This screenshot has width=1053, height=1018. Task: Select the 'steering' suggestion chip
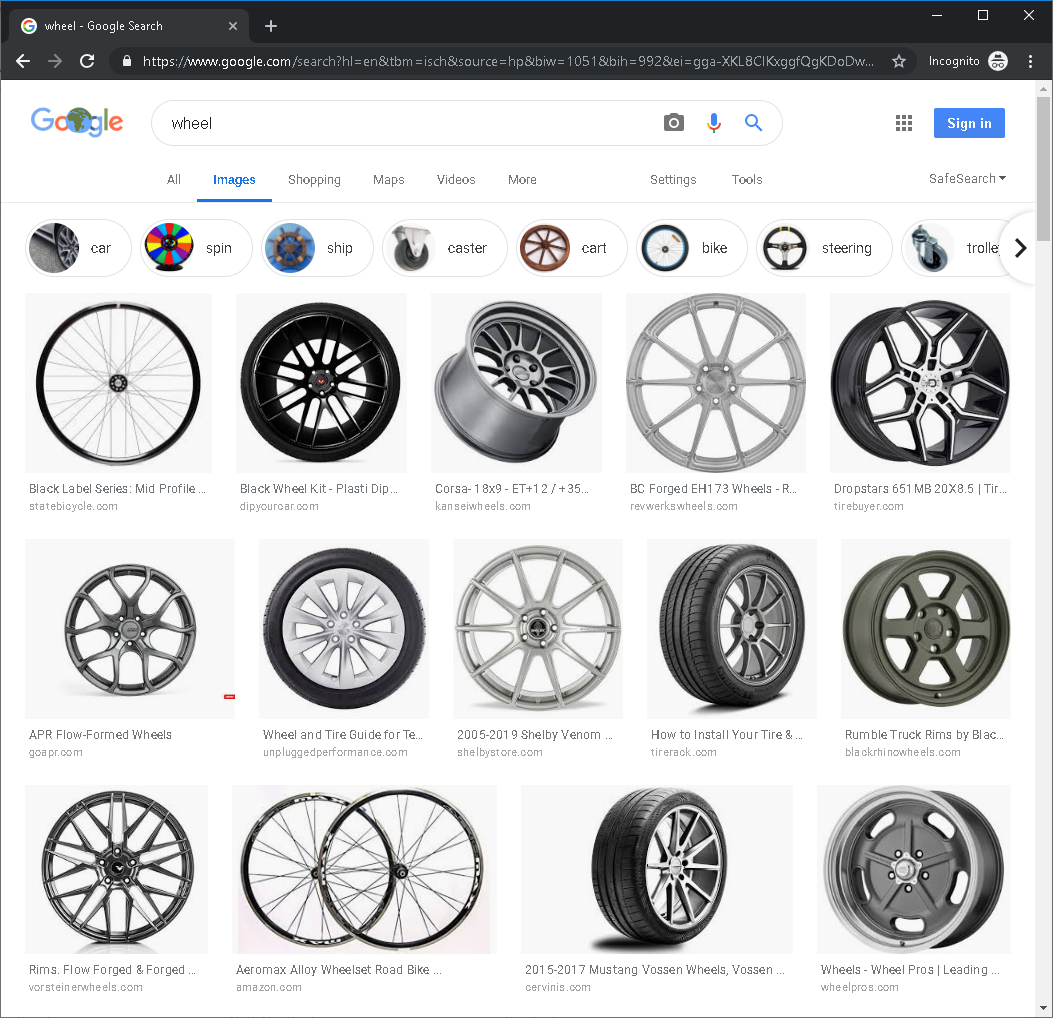[x=824, y=247]
